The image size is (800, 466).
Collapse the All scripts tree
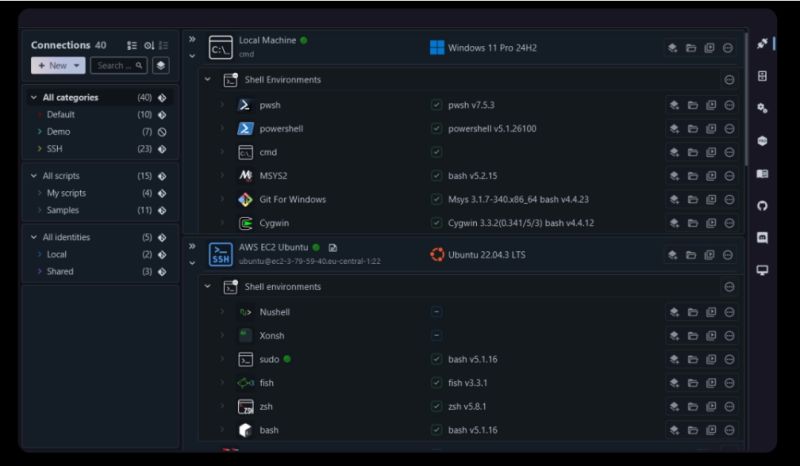[34, 176]
